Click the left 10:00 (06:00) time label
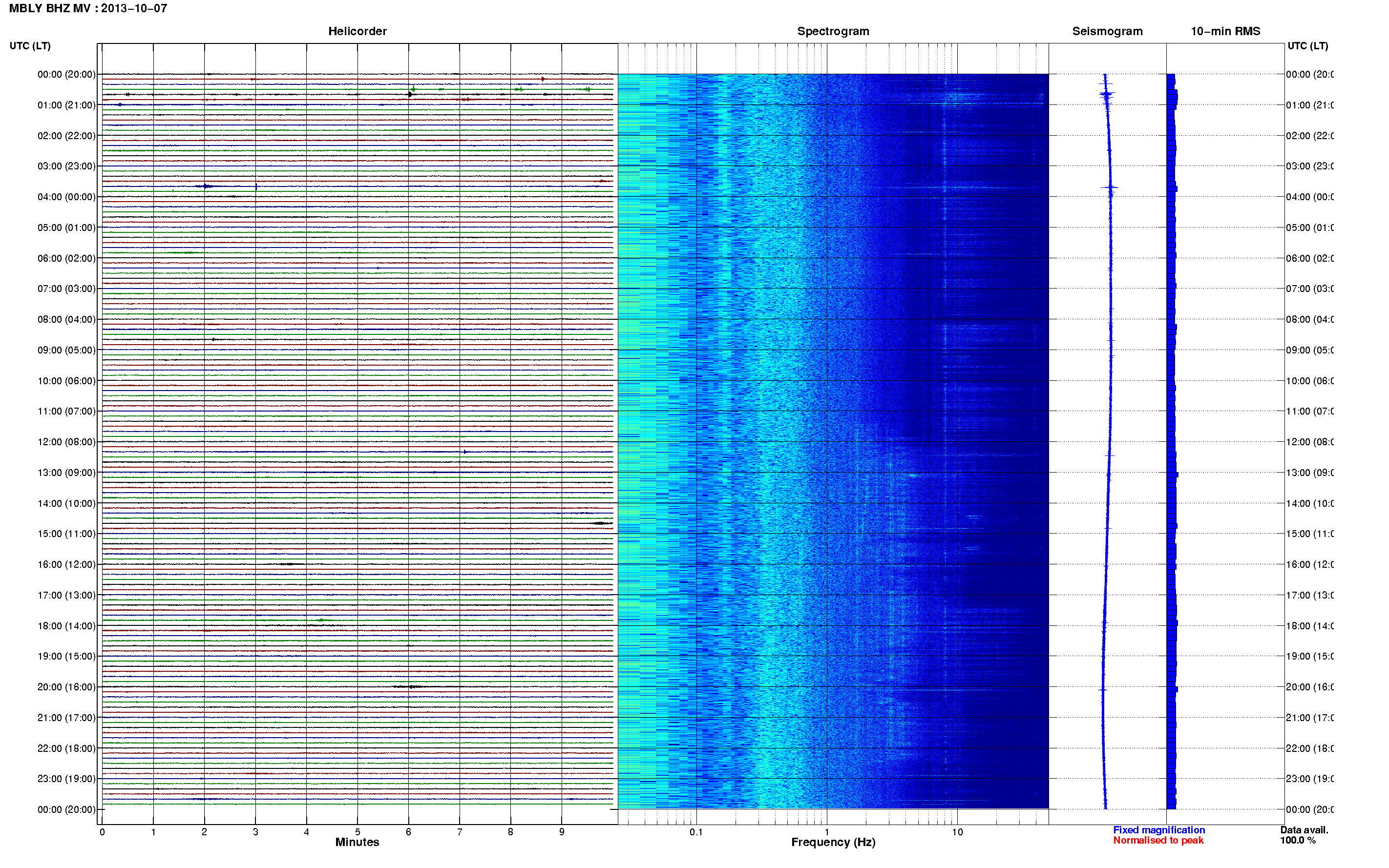The image size is (1389, 868). tap(66, 381)
